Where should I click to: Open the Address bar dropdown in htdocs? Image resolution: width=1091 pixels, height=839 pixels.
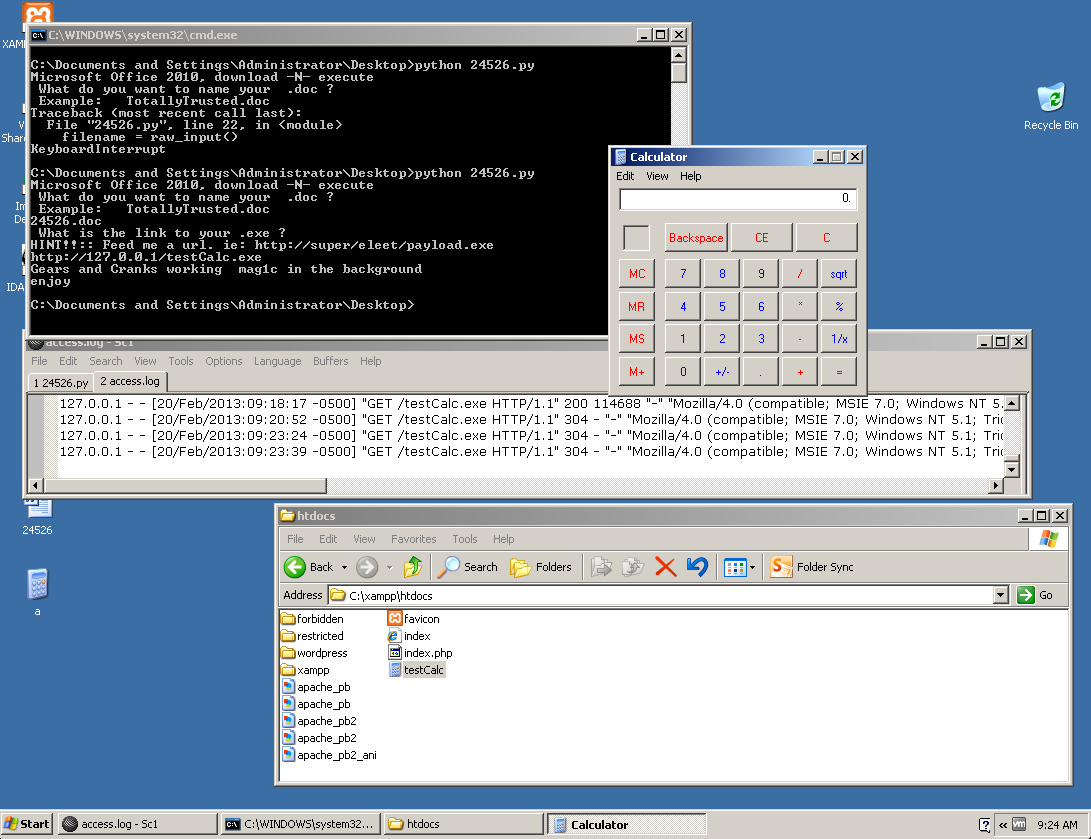coord(1001,595)
